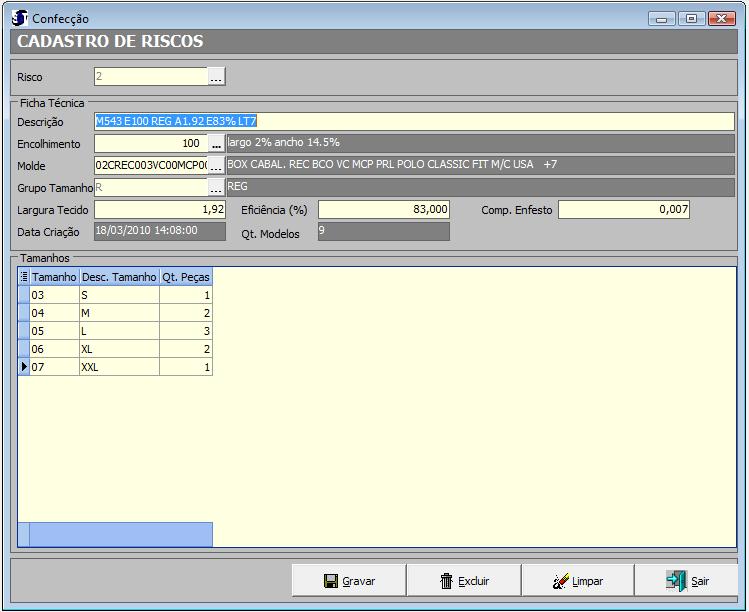Click the Desc. Tamanho column header
The image size is (749, 612).
point(119,277)
